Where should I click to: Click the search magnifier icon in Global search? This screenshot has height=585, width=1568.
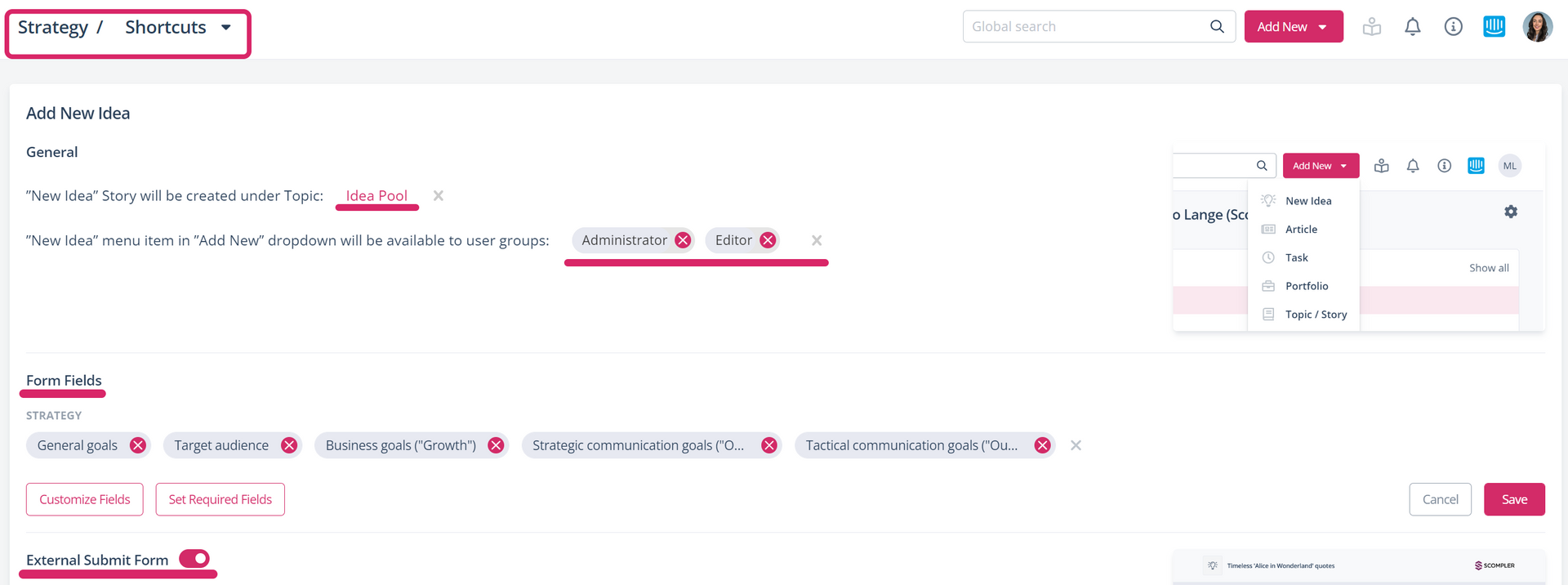coord(1217,27)
